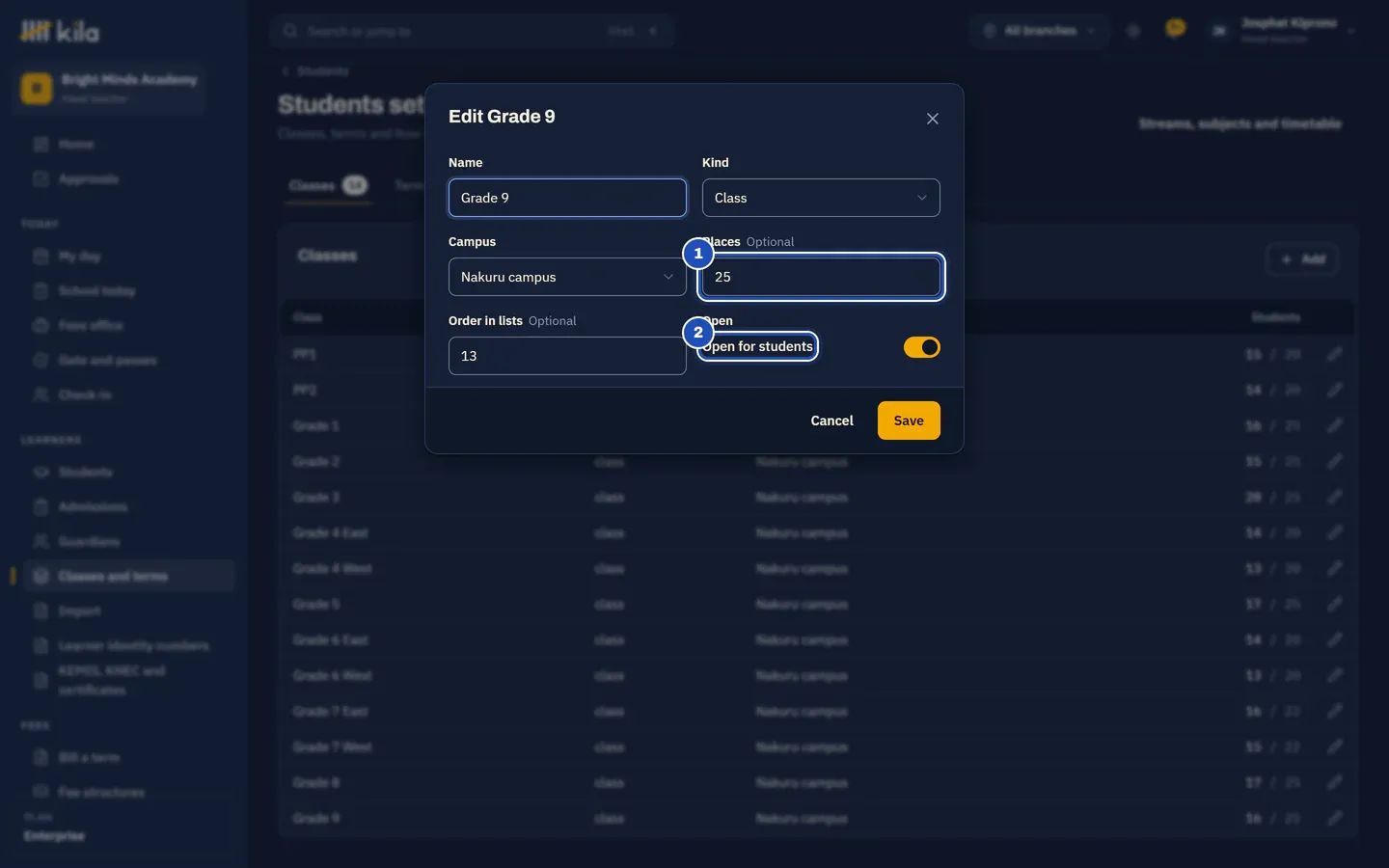Click the Fees office sidebar icon

[x=41, y=326]
